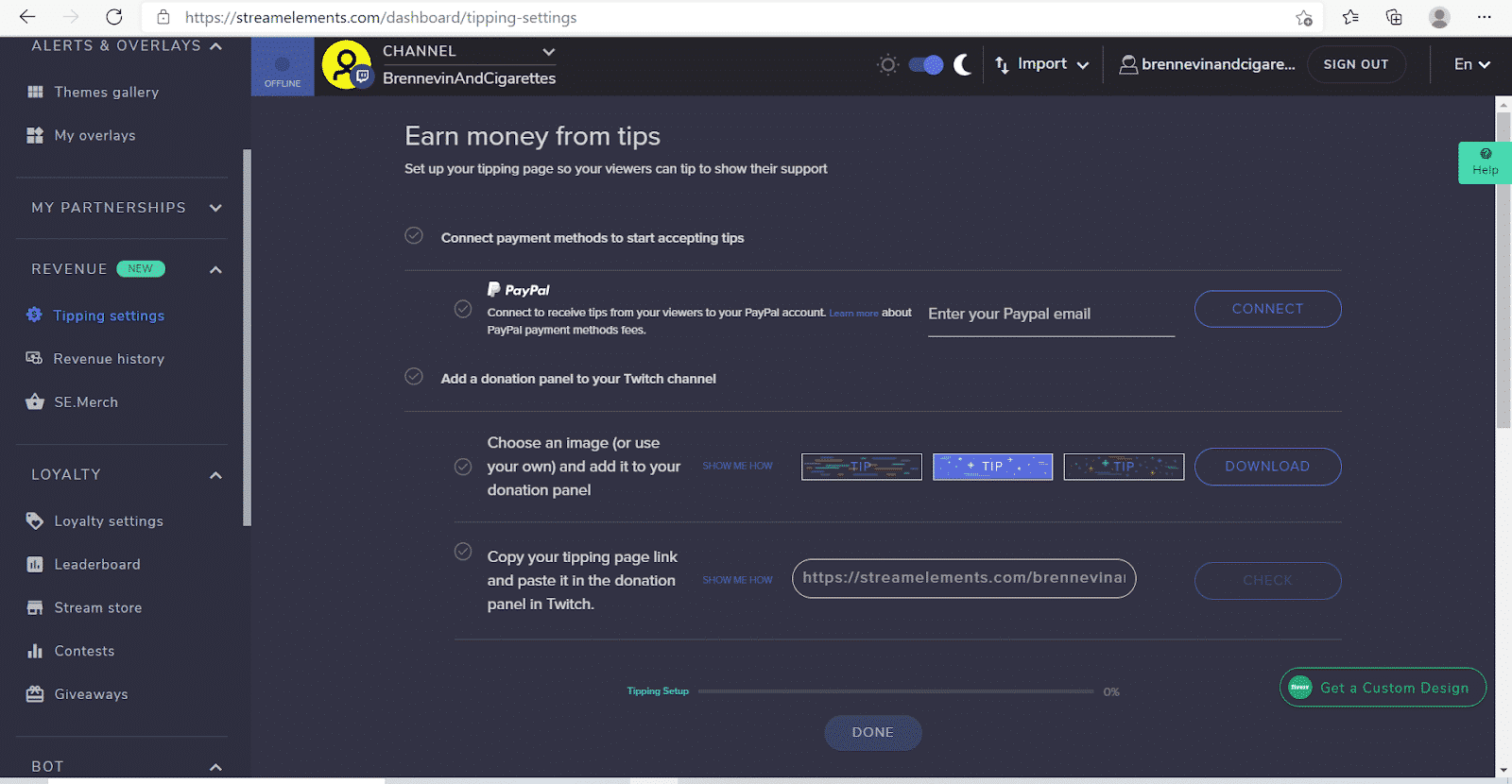The height and width of the screenshot is (784, 1512).
Task: Check the Copy tipping page link step circle
Action: tap(463, 552)
